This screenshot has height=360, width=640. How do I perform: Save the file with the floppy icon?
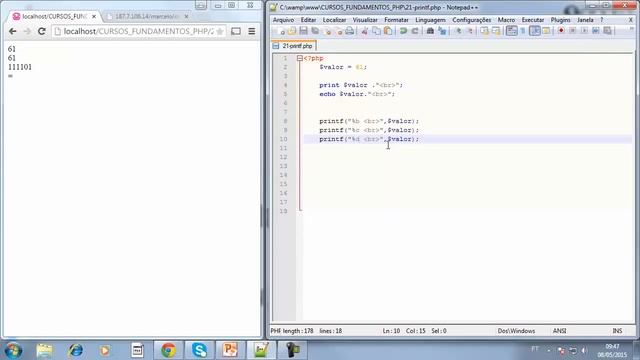[x=303, y=31]
